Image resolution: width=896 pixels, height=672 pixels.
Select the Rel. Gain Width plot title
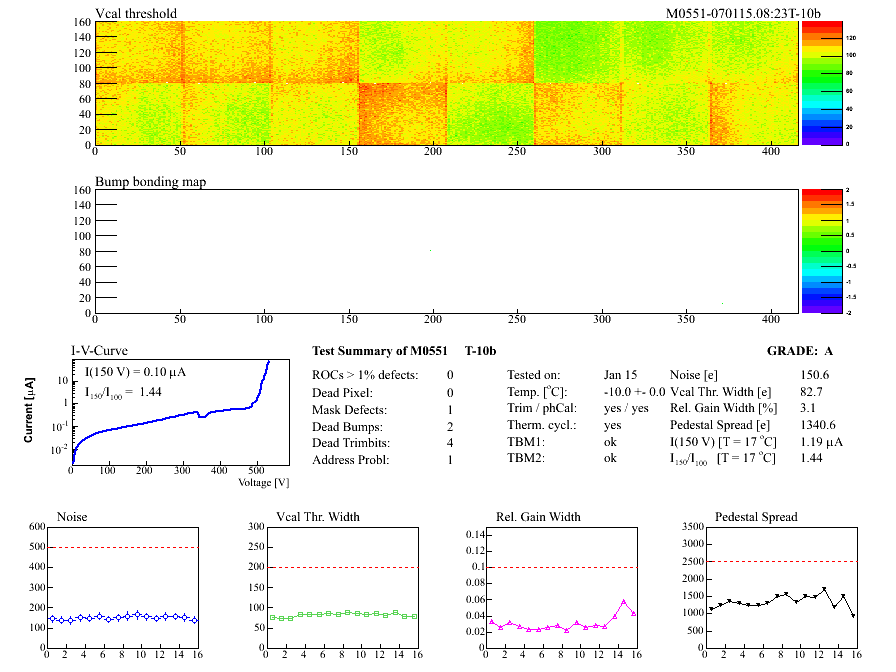(x=538, y=517)
